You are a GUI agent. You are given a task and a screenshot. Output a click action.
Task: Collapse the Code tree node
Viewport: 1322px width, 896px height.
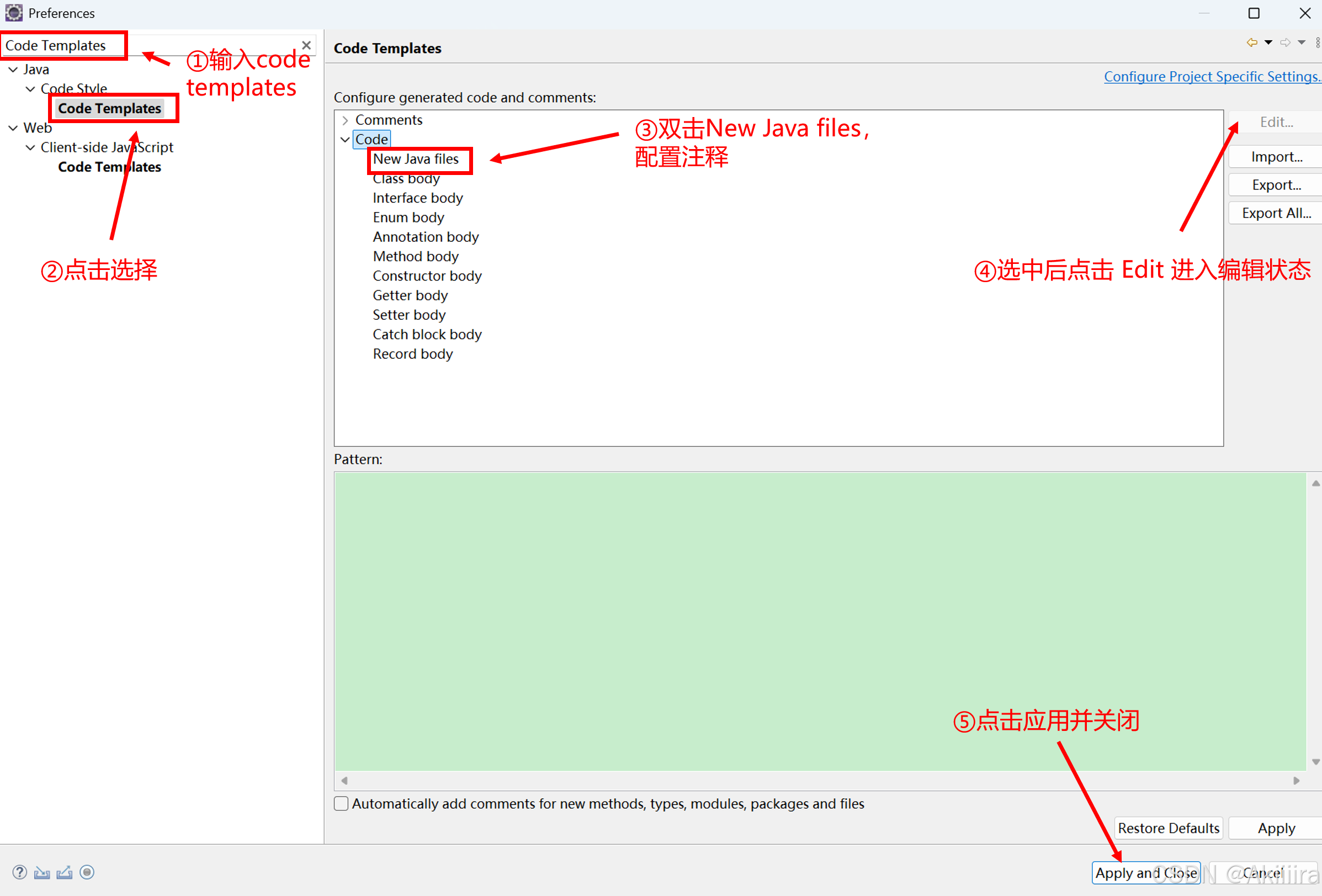click(345, 139)
